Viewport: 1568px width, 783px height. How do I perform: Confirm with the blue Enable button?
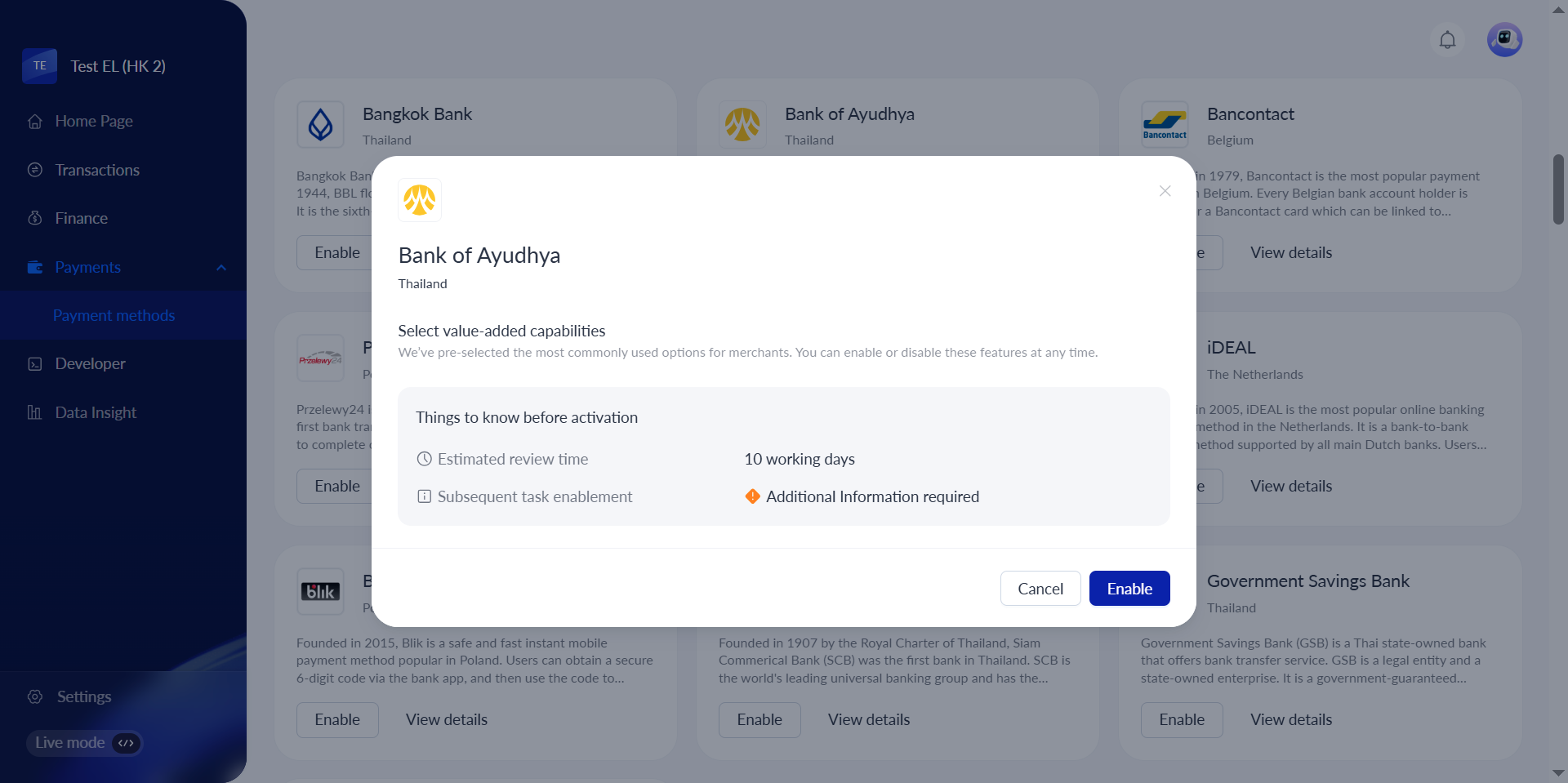coord(1129,589)
